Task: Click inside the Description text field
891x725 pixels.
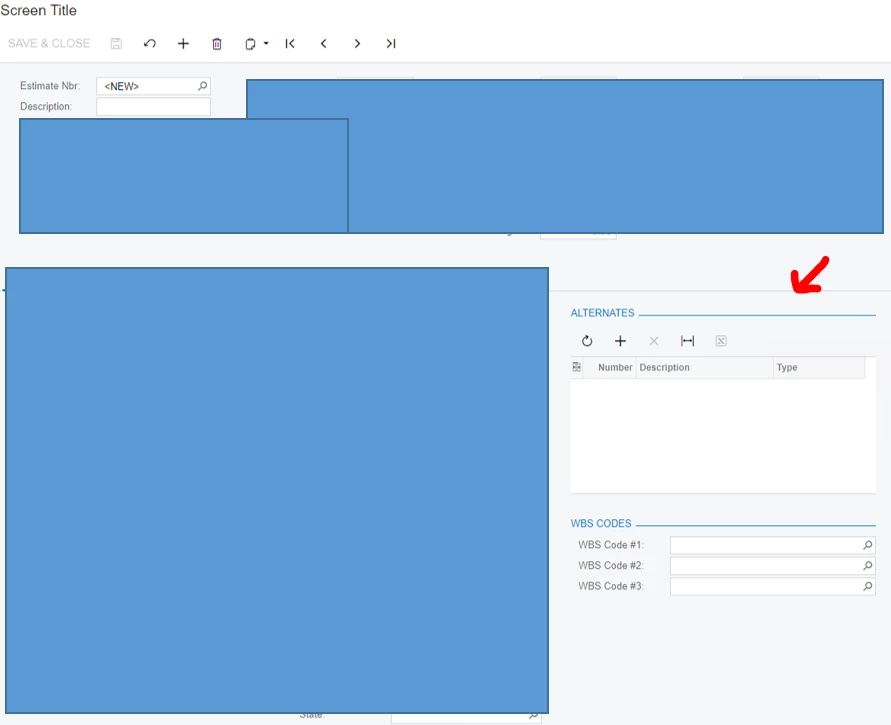Action: [x=152, y=106]
